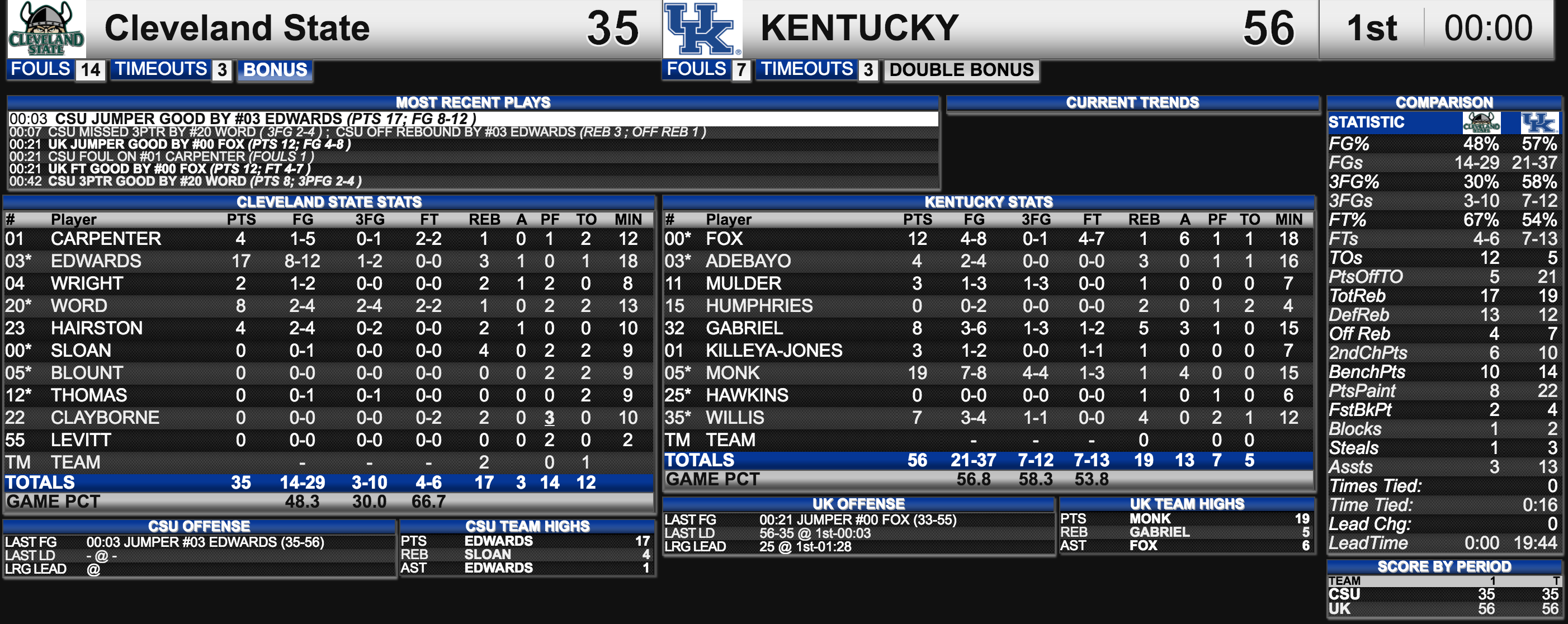Click the Kentucky UK logo in header
The width and height of the screenshot is (1568, 624).
pyautogui.click(x=702, y=29)
